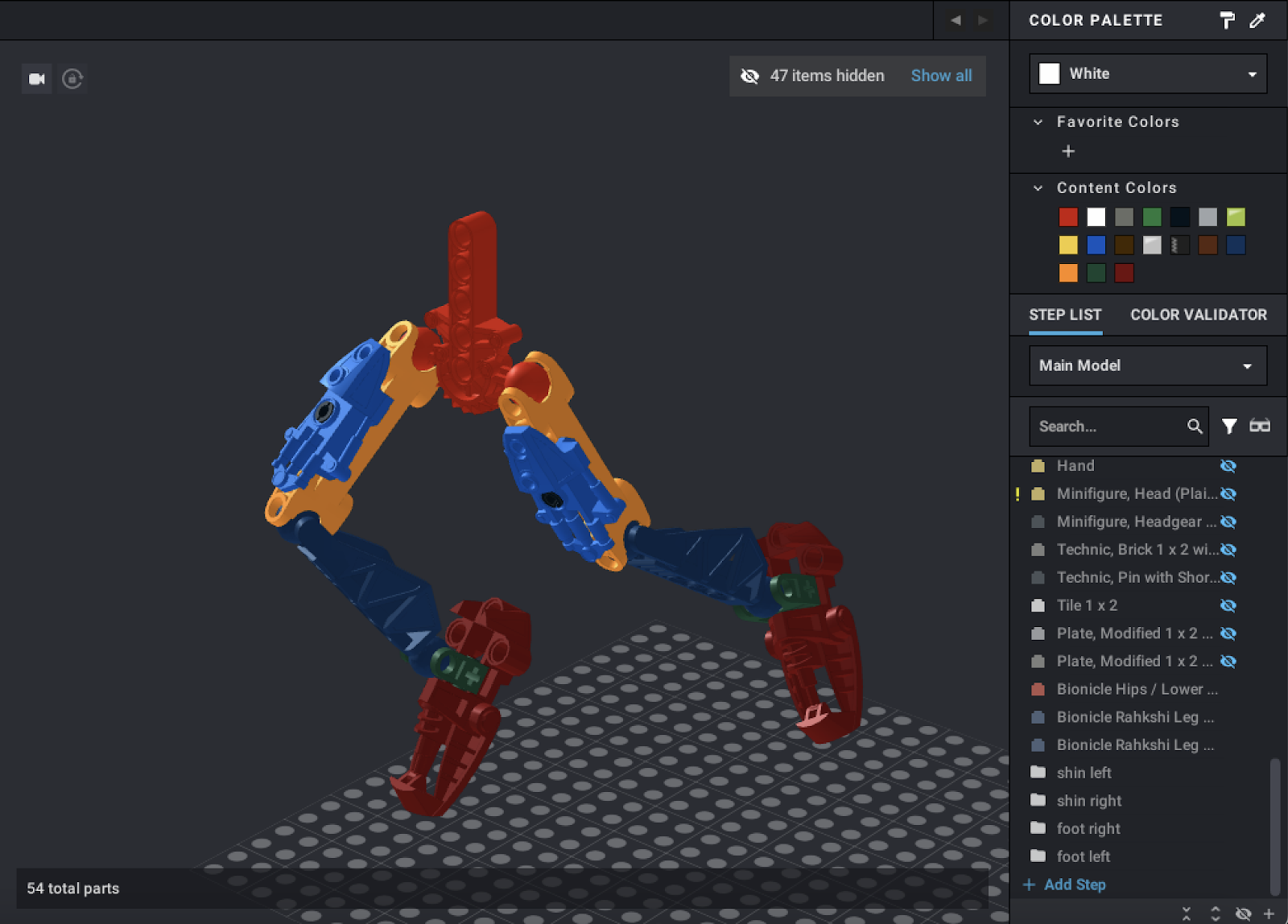Screen dimensions: 1288x924
Task: Click the red Bionicle Hips part icon
Action: pyautogui.click(x=1038, y=690)
